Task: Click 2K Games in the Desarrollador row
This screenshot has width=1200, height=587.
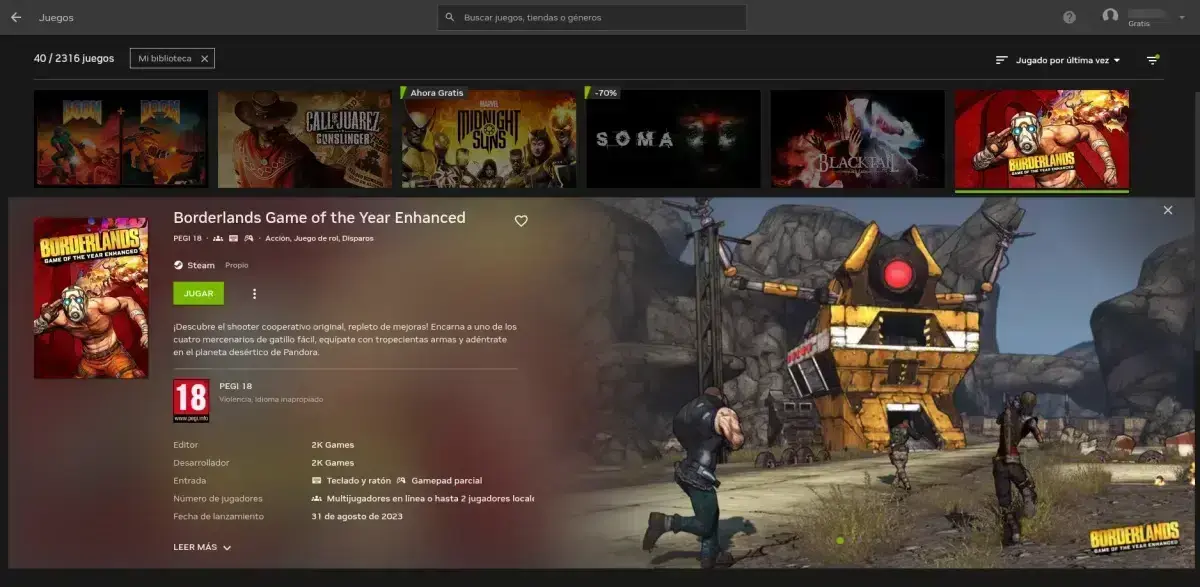Action: (x=333, y=463)
